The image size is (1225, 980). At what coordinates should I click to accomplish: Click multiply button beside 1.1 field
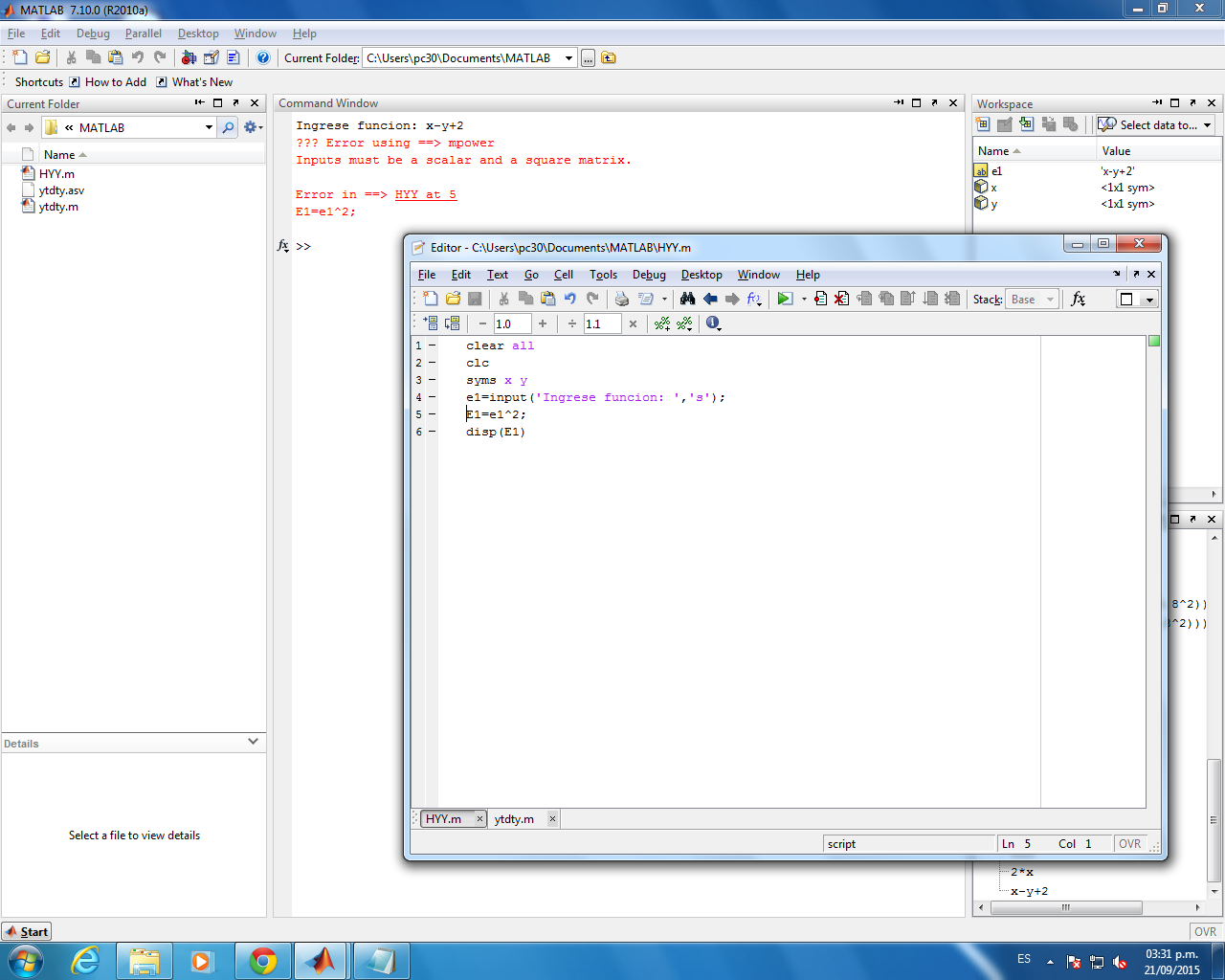[x=633, y=323]
